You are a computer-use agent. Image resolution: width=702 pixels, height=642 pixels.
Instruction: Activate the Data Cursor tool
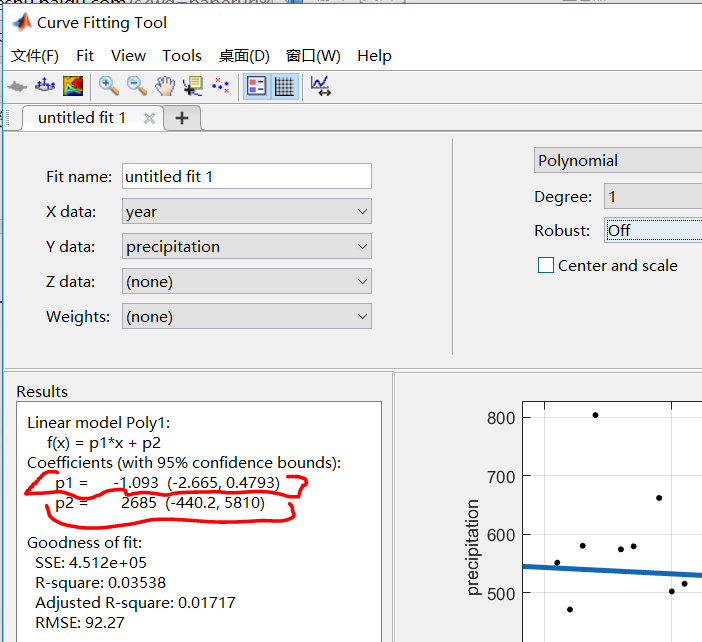(192, 86)
